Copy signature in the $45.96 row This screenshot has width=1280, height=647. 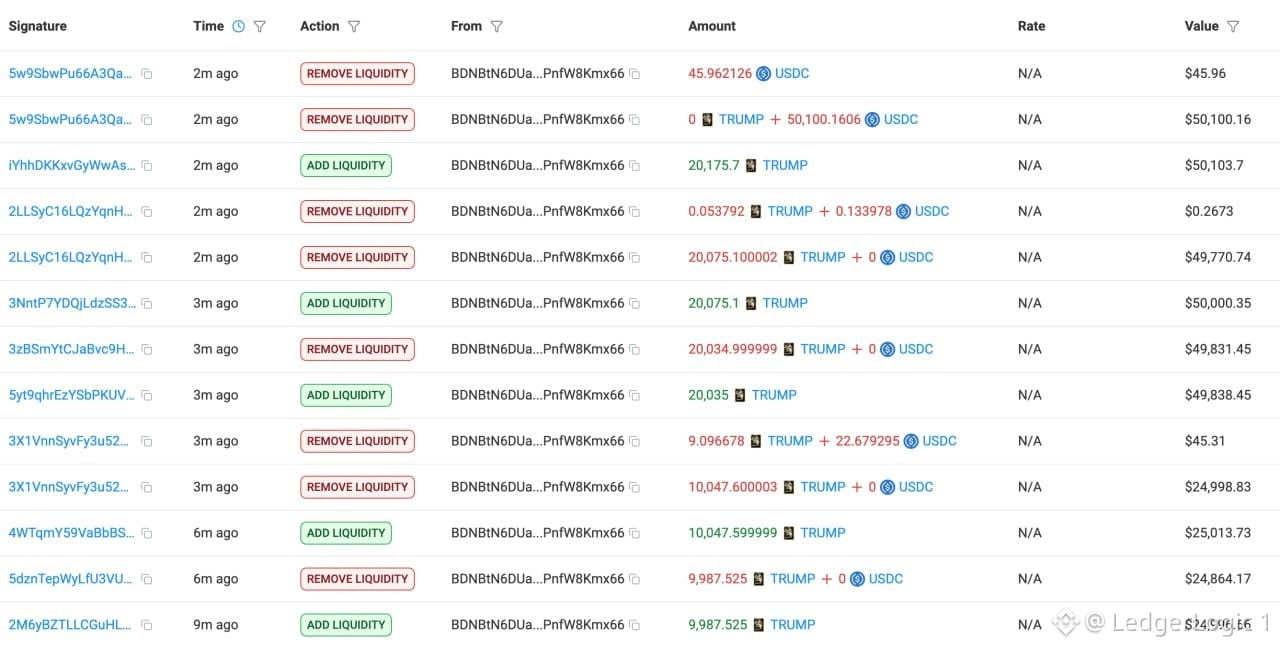tap(146, 74)
